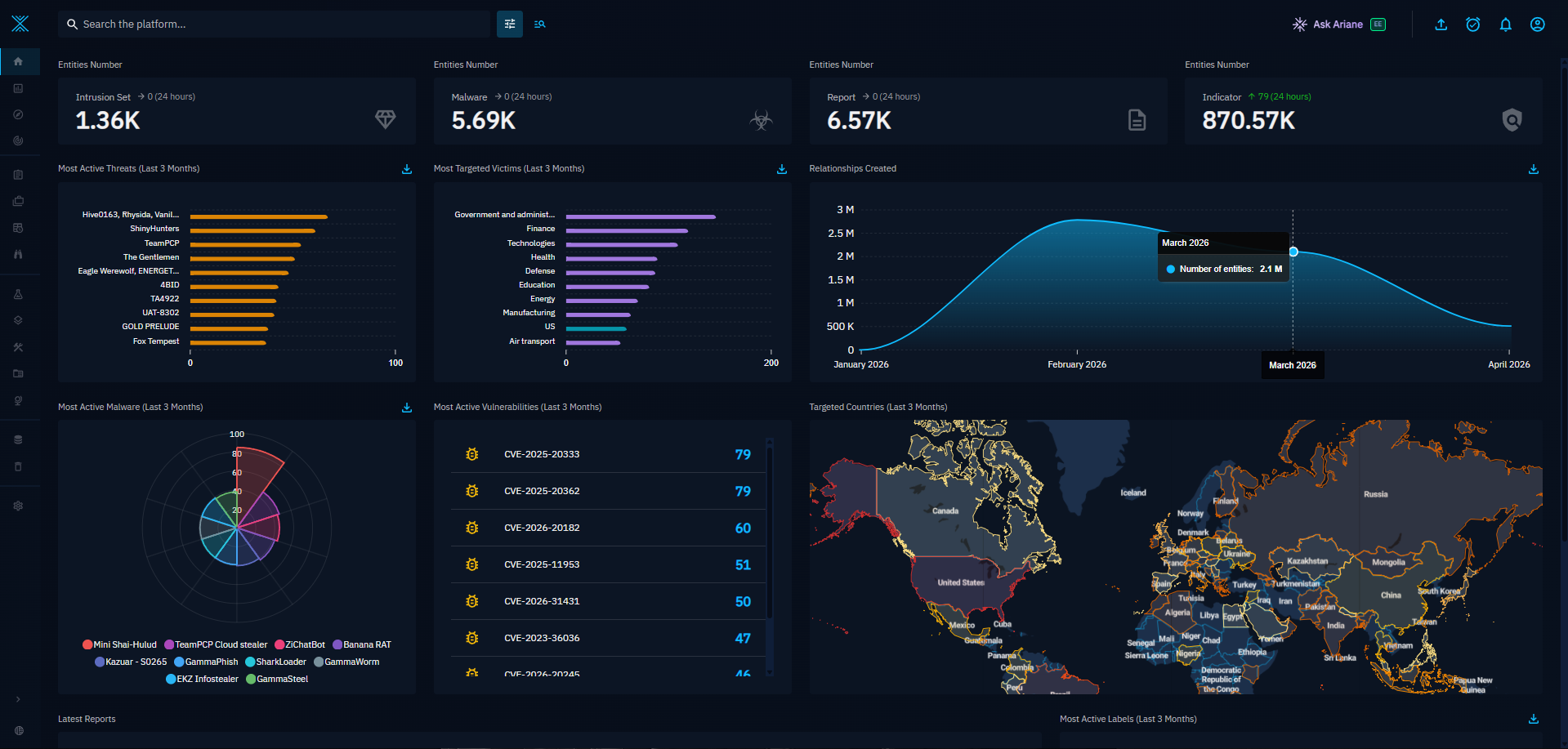Open the user profile account icon
Image resolution: width=1568 pixels, height=749 pixels.
1538,25
